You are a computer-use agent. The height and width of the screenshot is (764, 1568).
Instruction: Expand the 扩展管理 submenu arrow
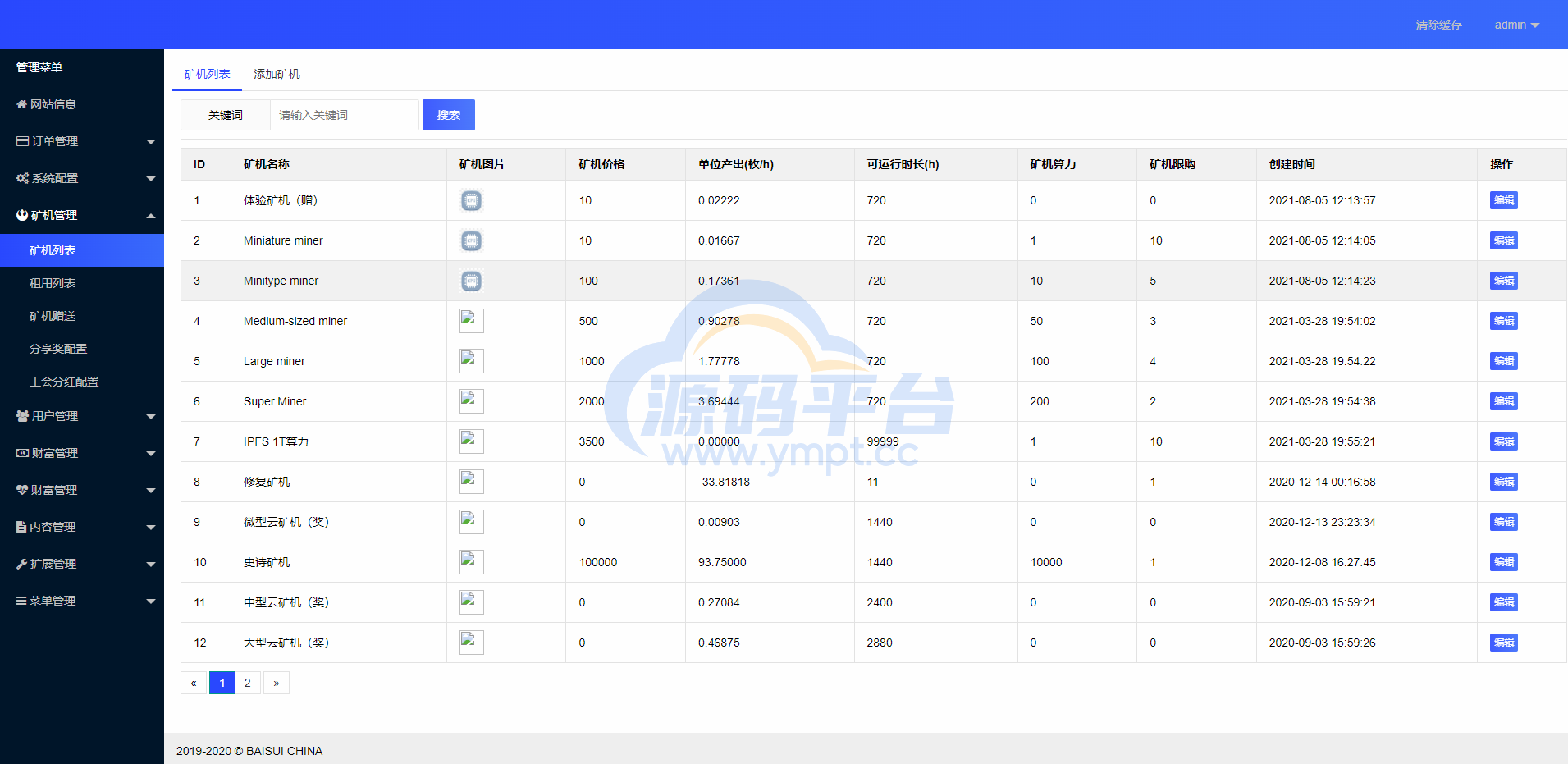[151, 565]
